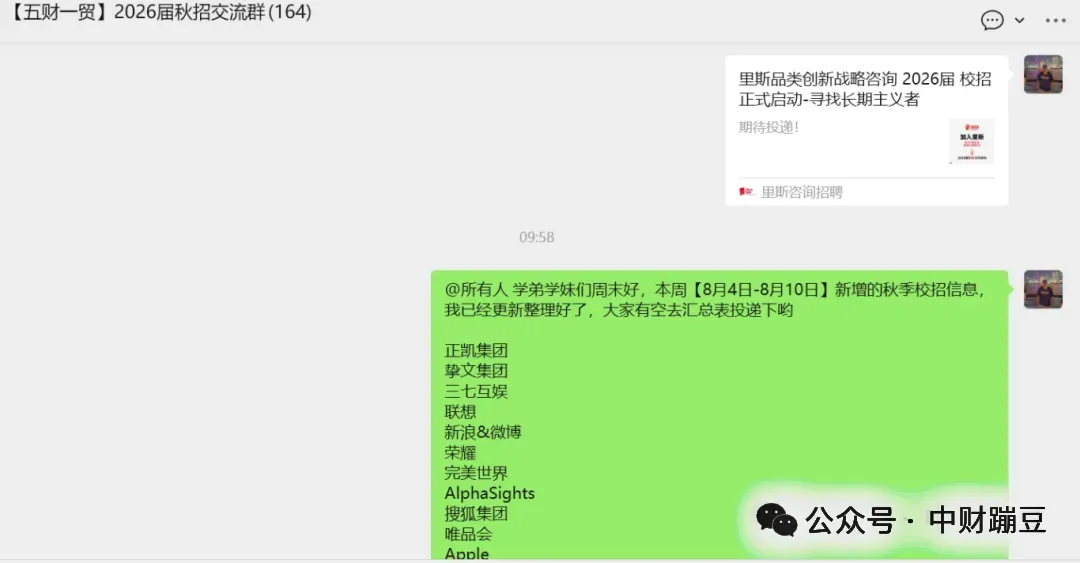
Task: Click the 09:58 timestamp label
Action: (x=537, y=237)
